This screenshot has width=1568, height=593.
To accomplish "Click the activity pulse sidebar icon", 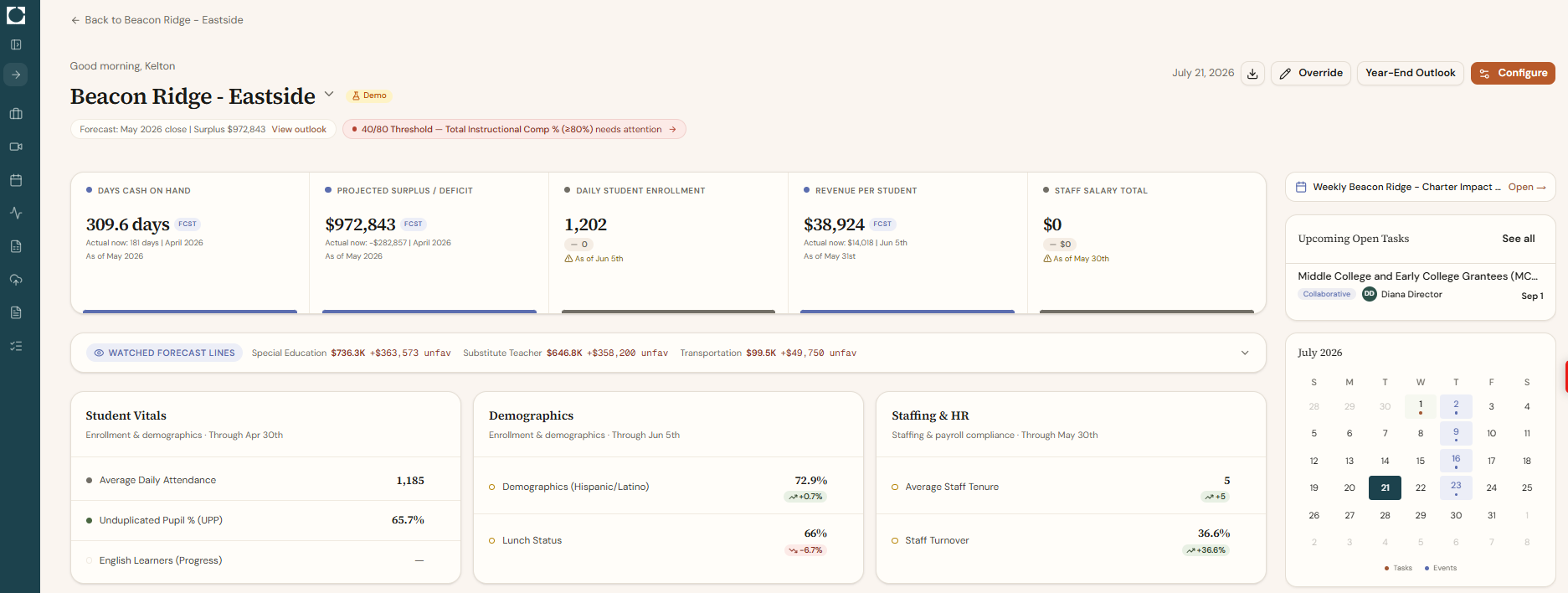I will click(16, 213).
